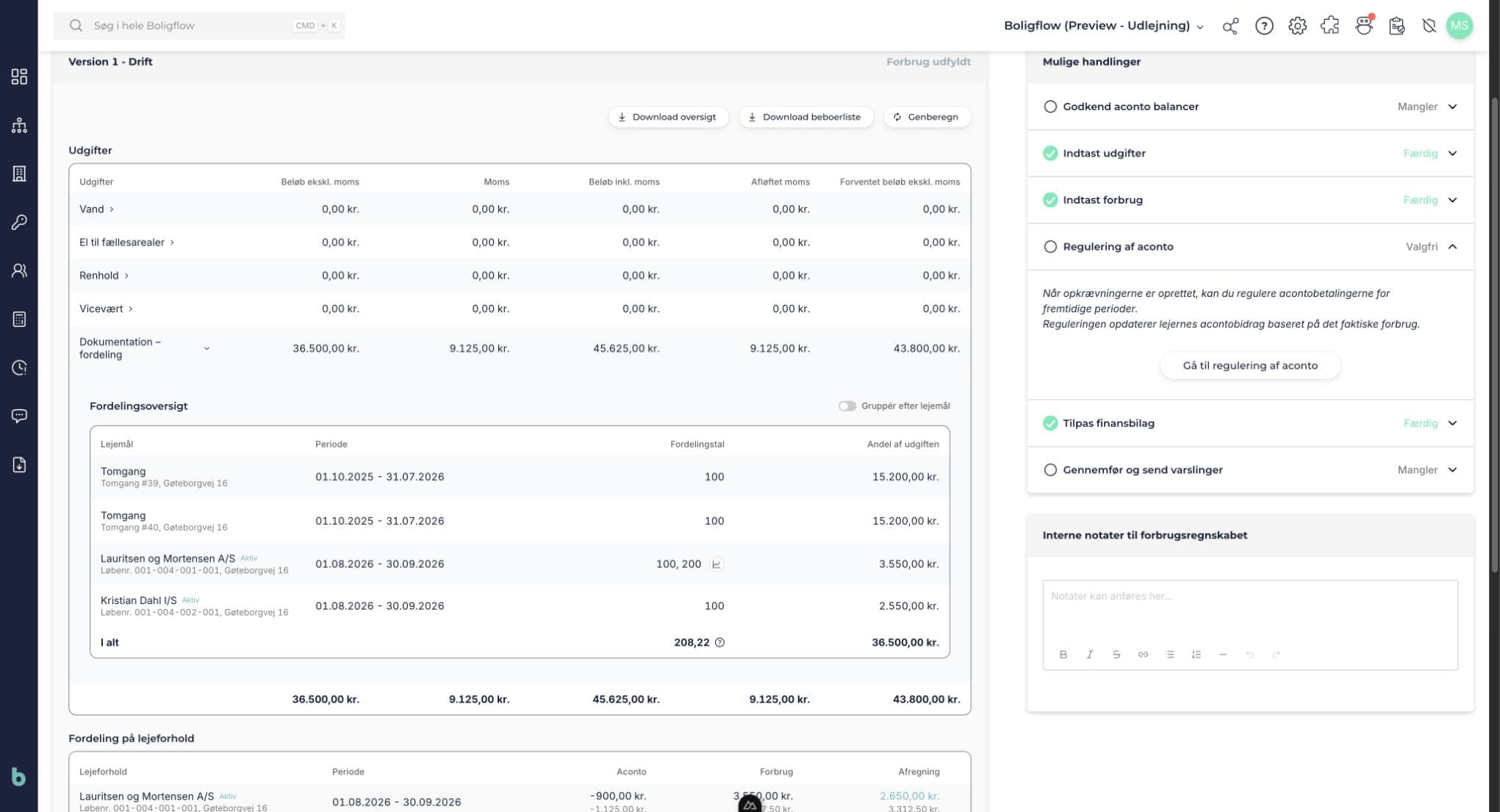This screenshot has height=812, width=1500.
Task: Open the help question mark icon
Action: (1264, 26)
